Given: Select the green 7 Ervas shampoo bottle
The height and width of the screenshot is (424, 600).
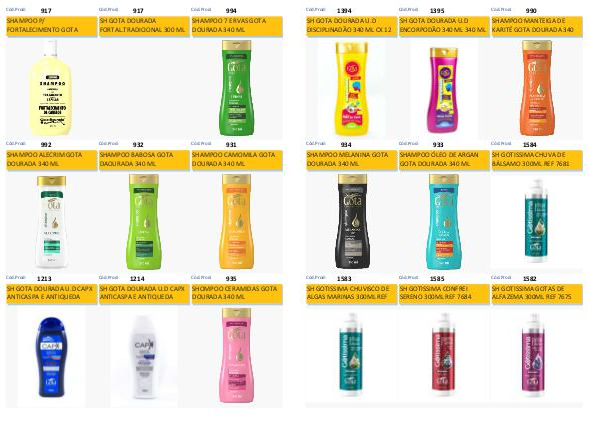Looking at the screenshot, I should tap(237, 88).
